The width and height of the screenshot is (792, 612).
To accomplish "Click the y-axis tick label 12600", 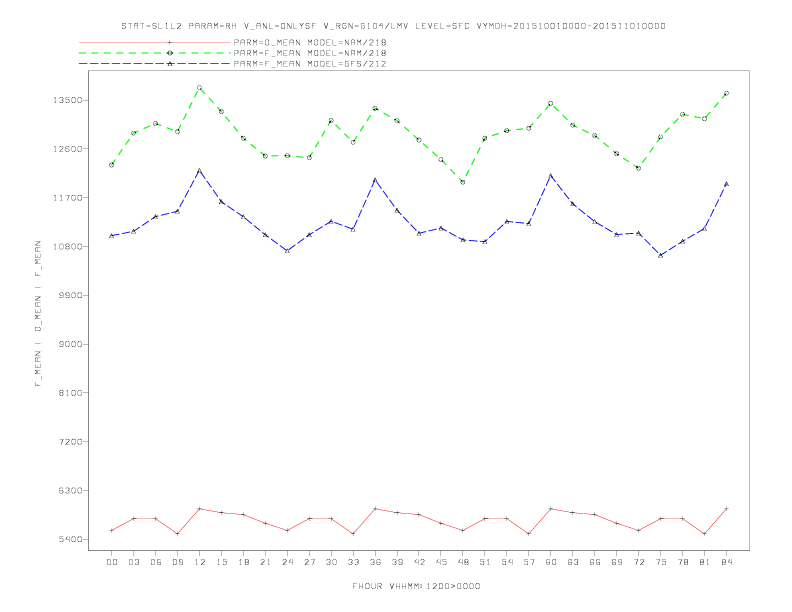I will click(68, 148).
